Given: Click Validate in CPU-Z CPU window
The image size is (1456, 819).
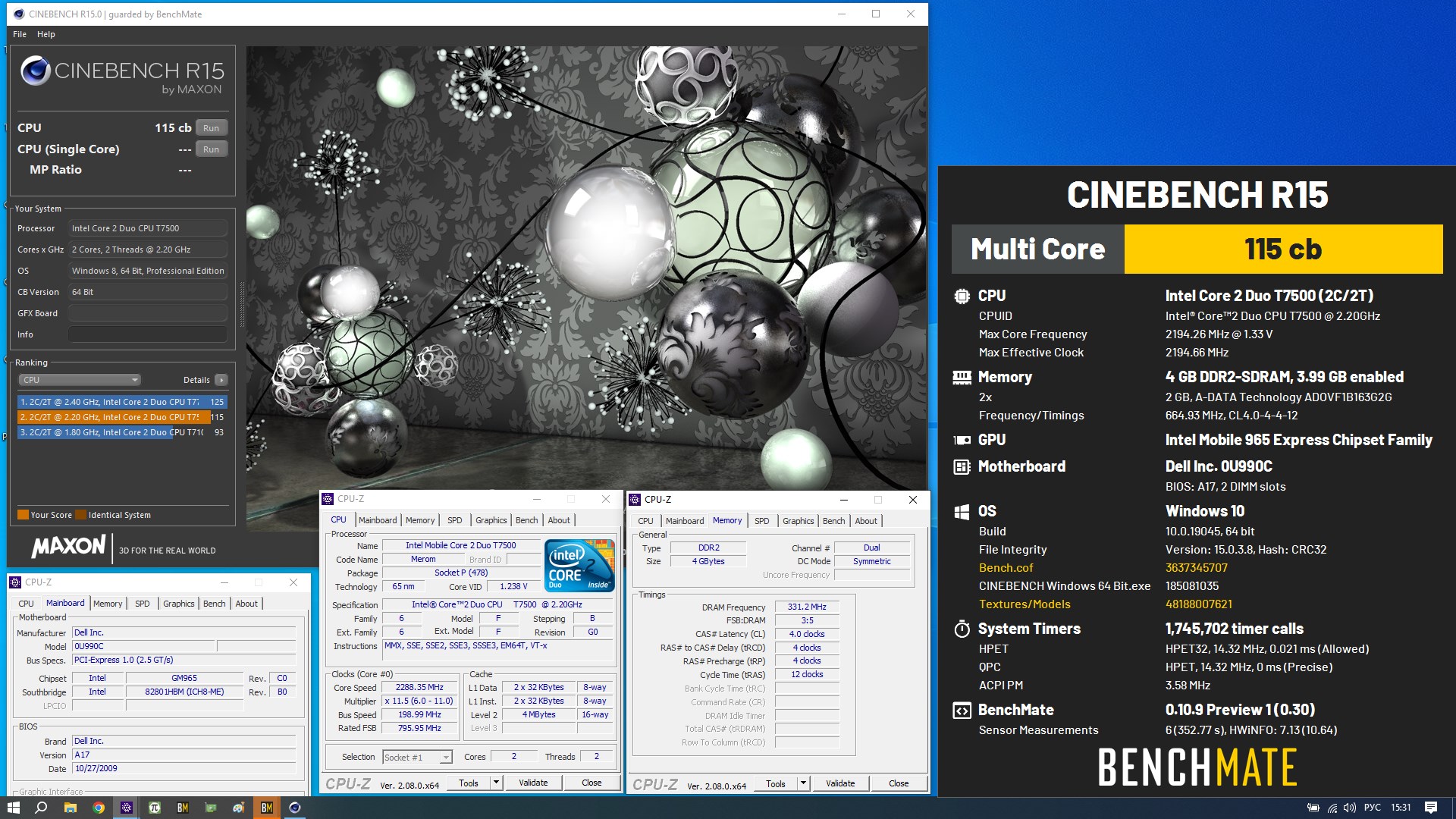Looking at the screenshot, I should pyautogui.click(x=533, y=783).
